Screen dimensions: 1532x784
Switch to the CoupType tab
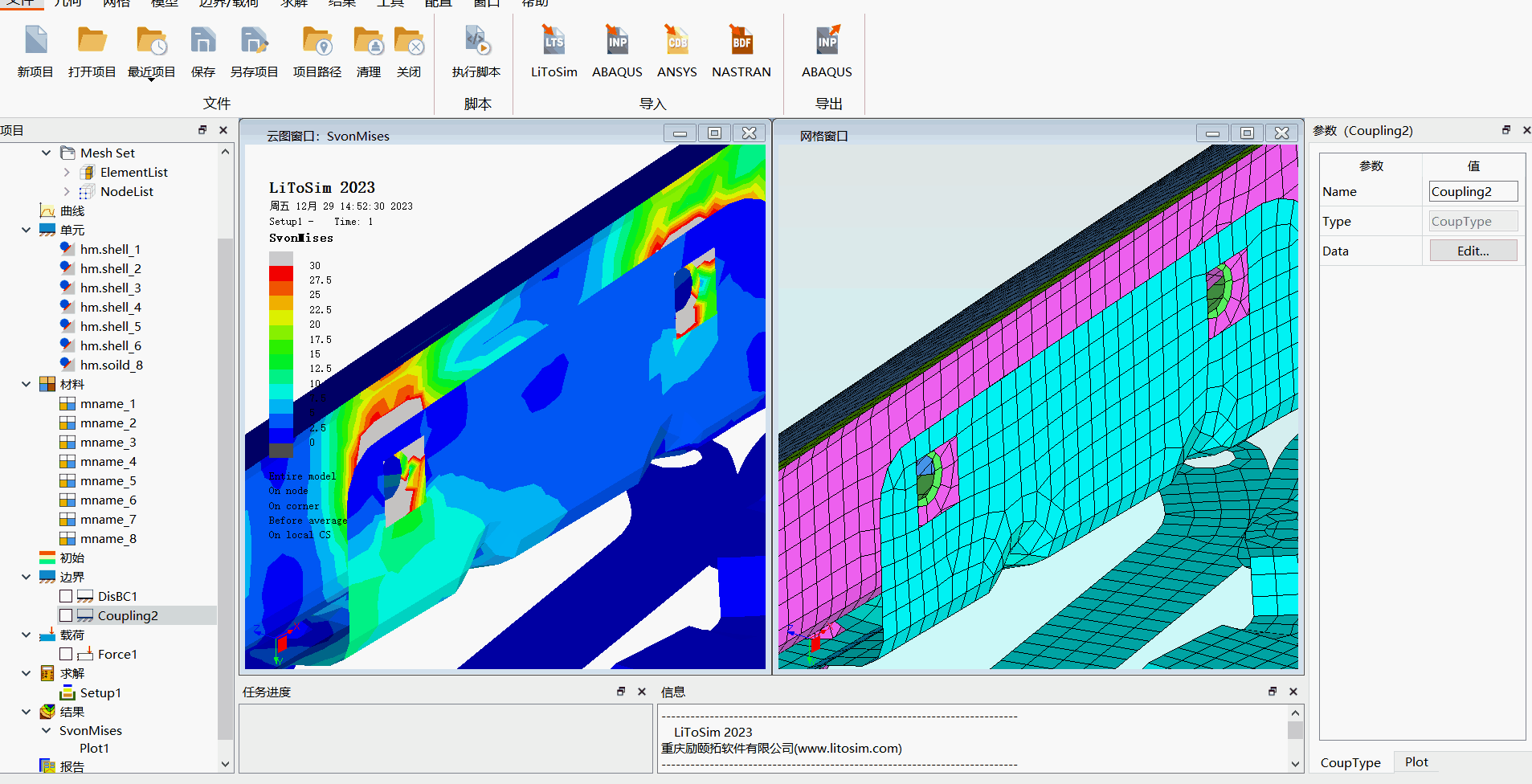point(1350,762)
